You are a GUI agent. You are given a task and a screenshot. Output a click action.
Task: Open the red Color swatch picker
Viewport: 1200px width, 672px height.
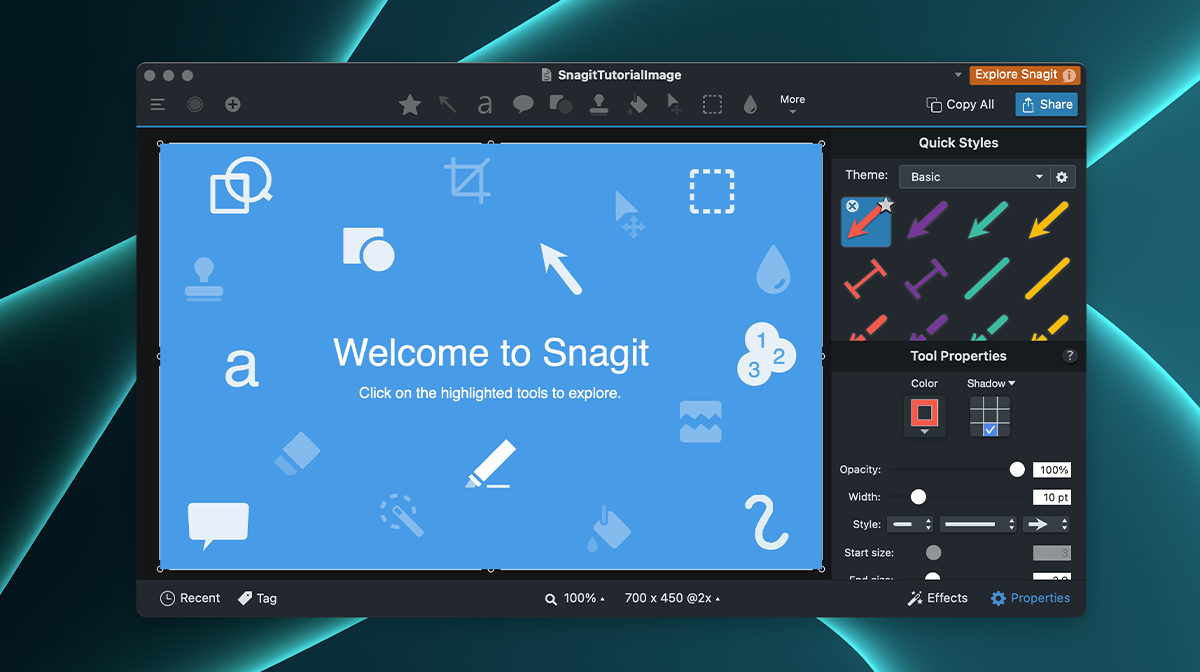click(x=924, y=414)
